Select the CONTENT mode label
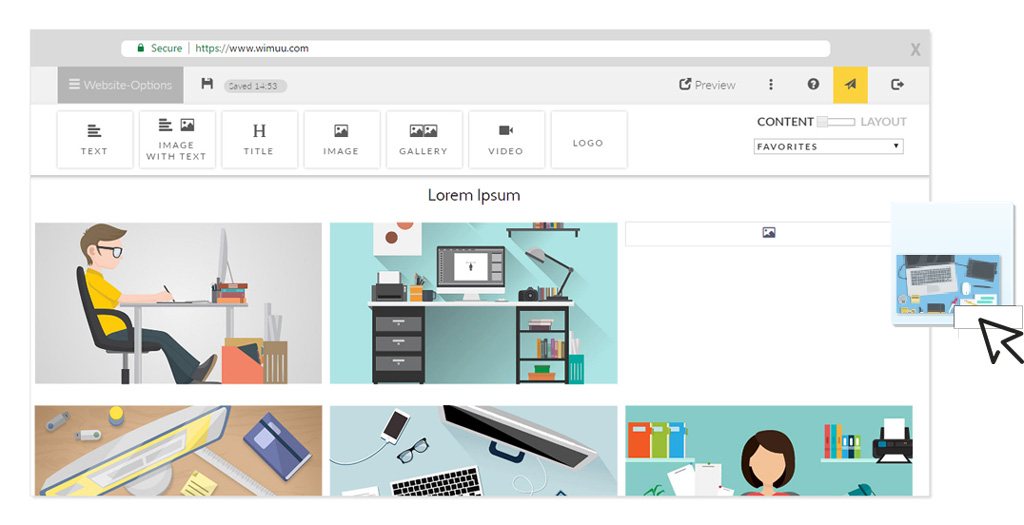Viewport: 1024px width, 525px height. coord(785,121)
